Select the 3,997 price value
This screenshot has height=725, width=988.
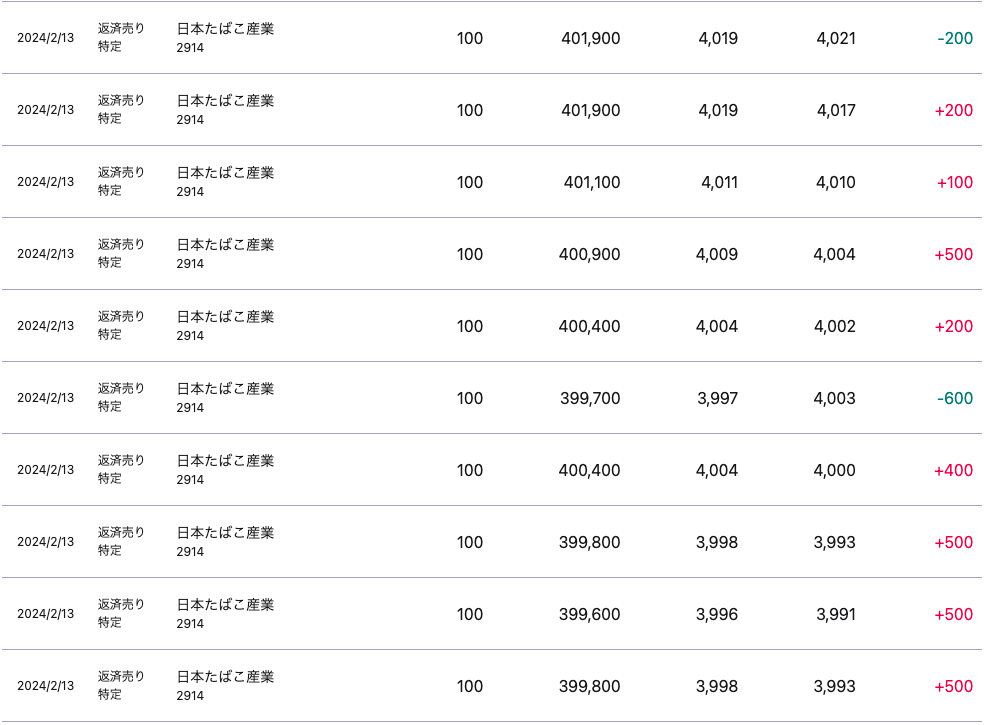(x=717, y=399)
